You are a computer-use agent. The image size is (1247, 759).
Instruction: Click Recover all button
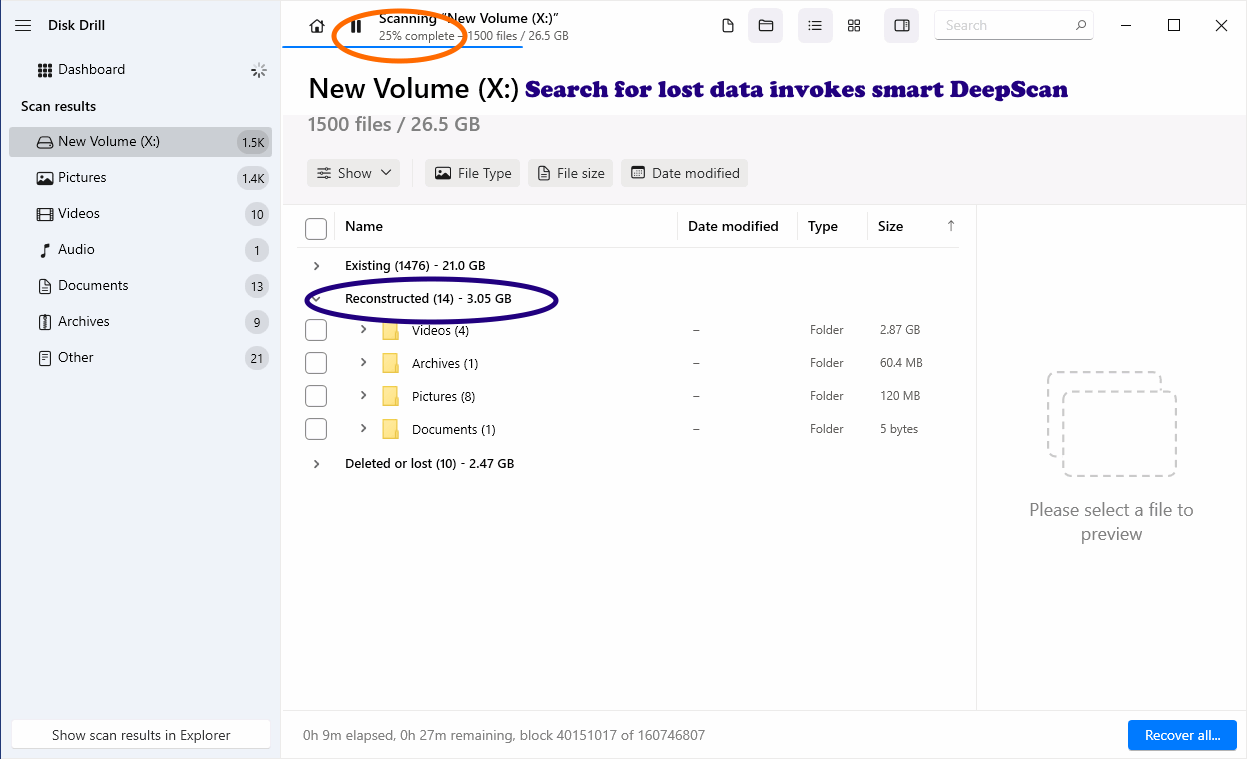[x=1183, y=735]
